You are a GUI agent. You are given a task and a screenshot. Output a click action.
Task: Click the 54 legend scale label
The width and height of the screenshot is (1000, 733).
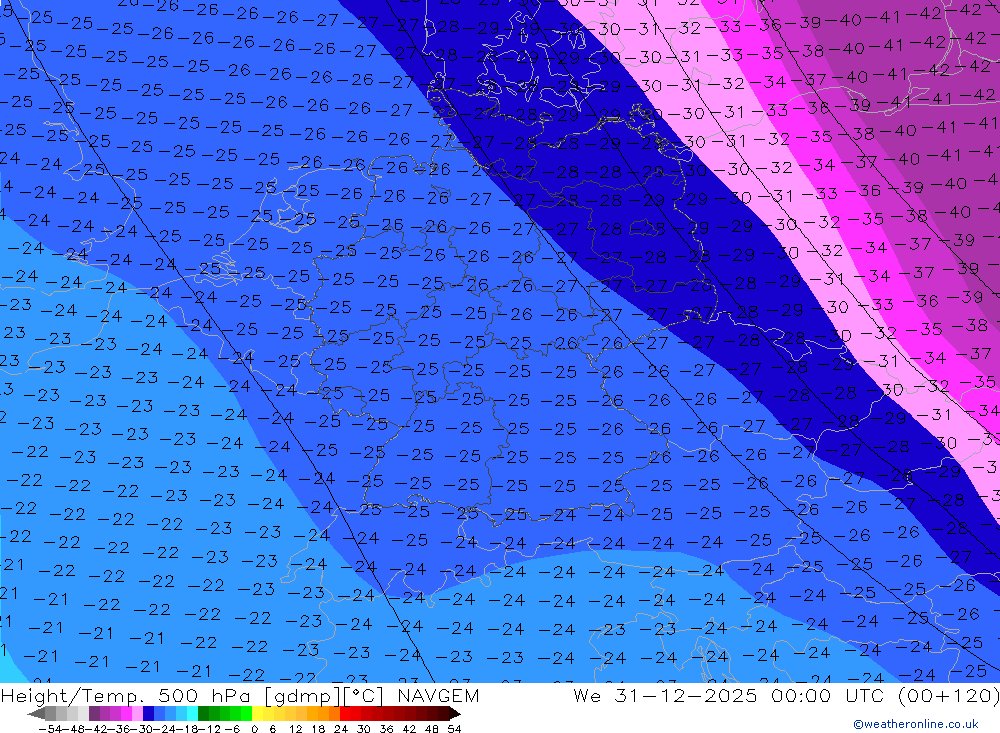(x=454, y=729)
